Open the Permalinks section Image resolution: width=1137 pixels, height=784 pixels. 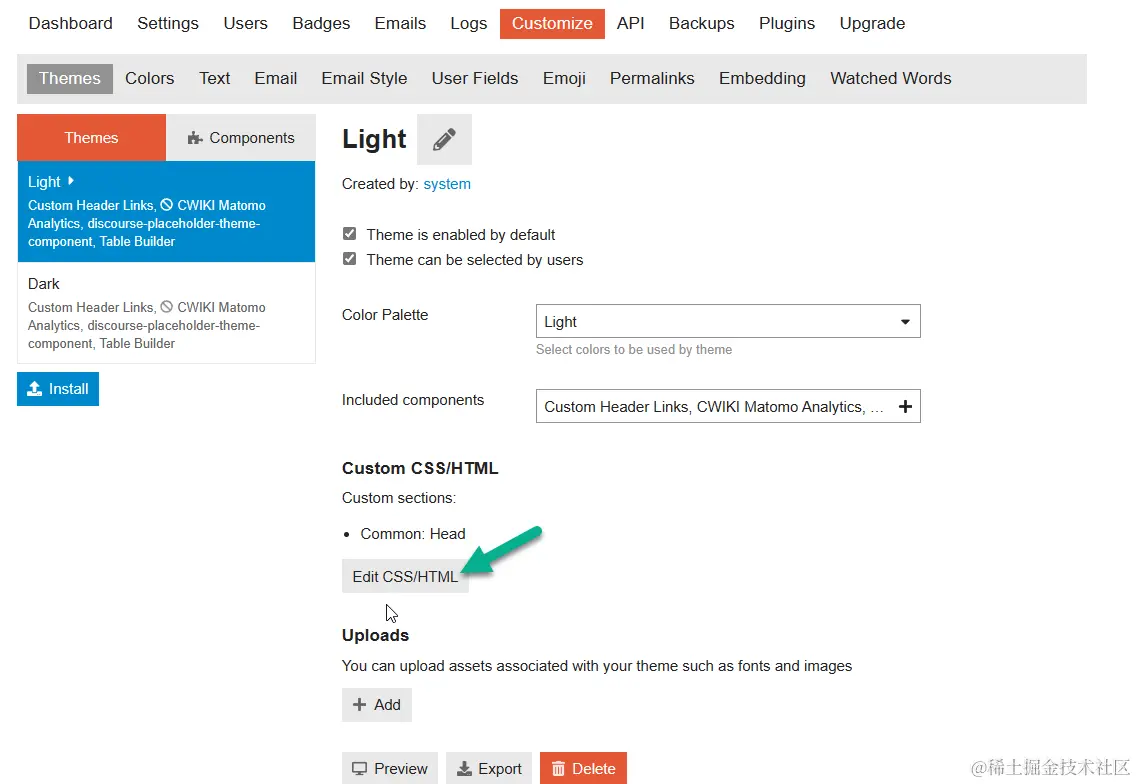point(652,78)
